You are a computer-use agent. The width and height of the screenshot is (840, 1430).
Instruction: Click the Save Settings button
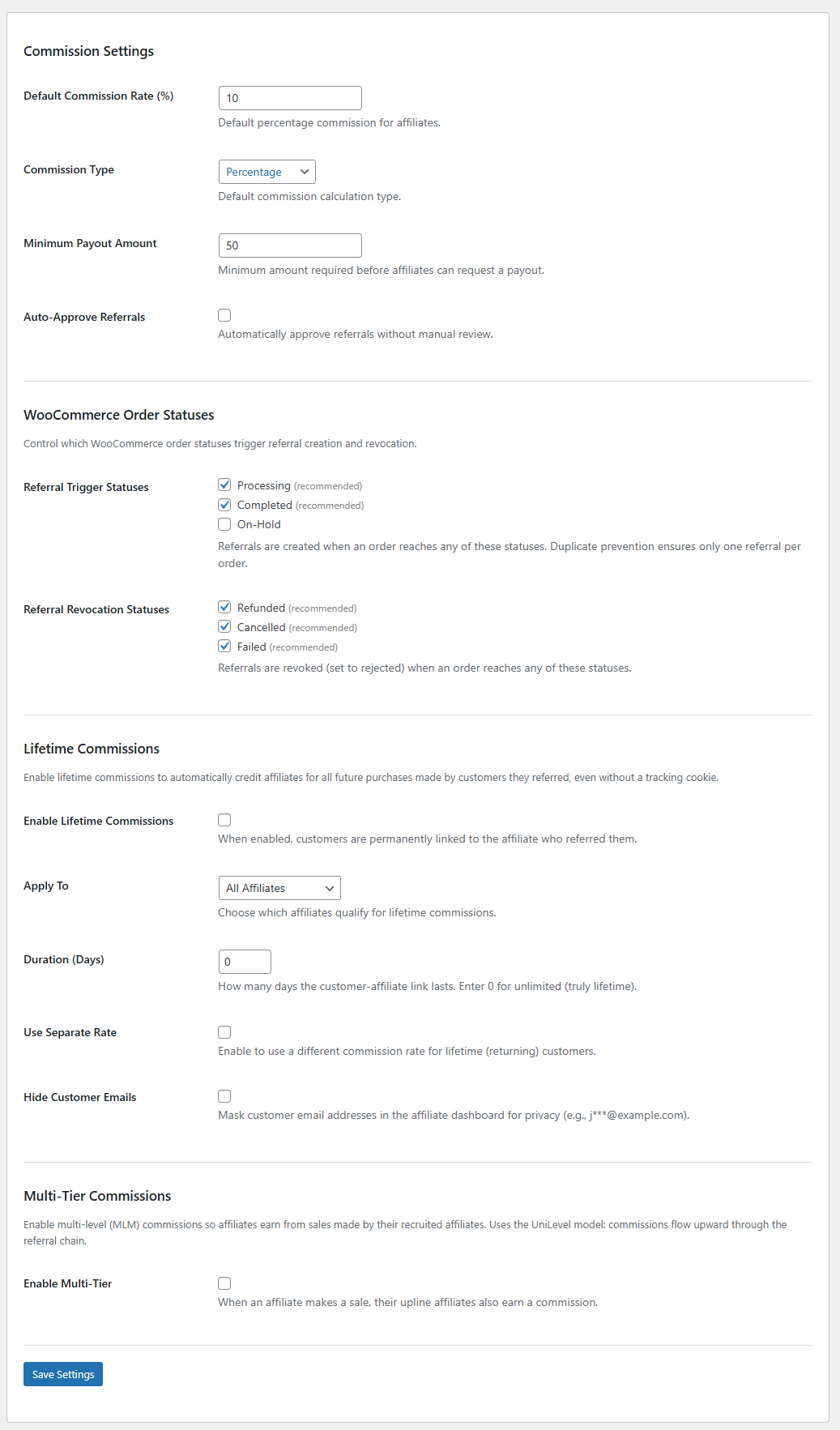[62, 1374]
